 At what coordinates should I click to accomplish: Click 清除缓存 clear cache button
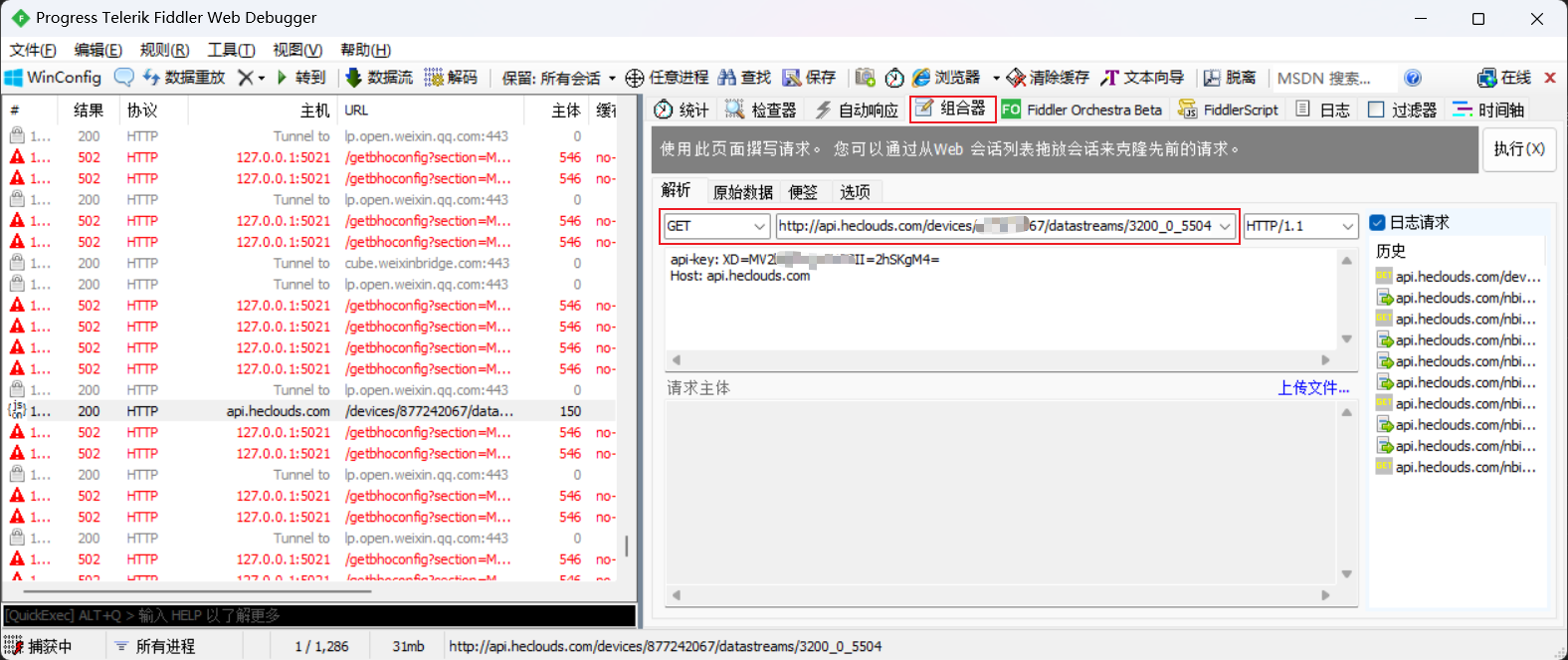point(1048,78)
